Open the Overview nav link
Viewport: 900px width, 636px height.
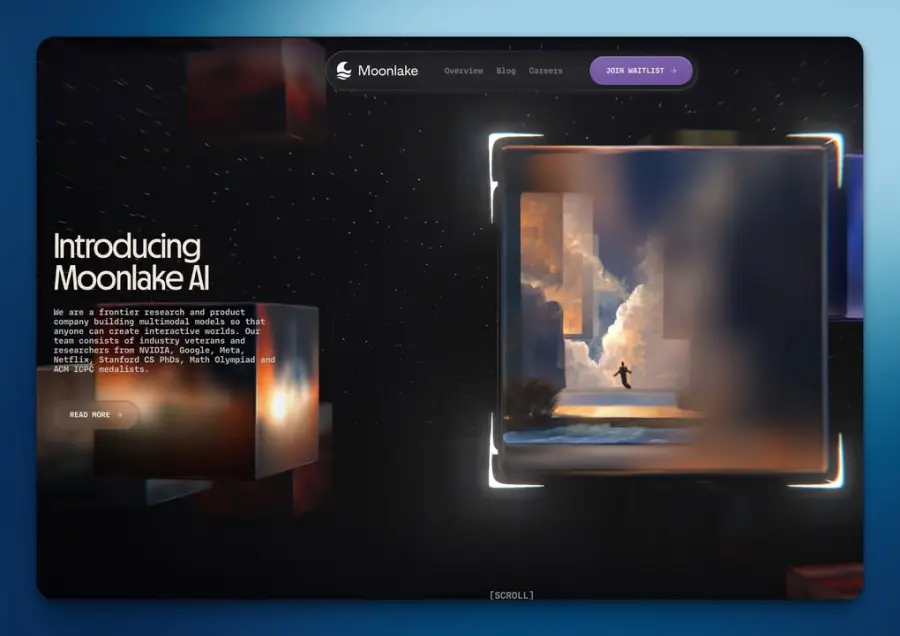[464, 71]
